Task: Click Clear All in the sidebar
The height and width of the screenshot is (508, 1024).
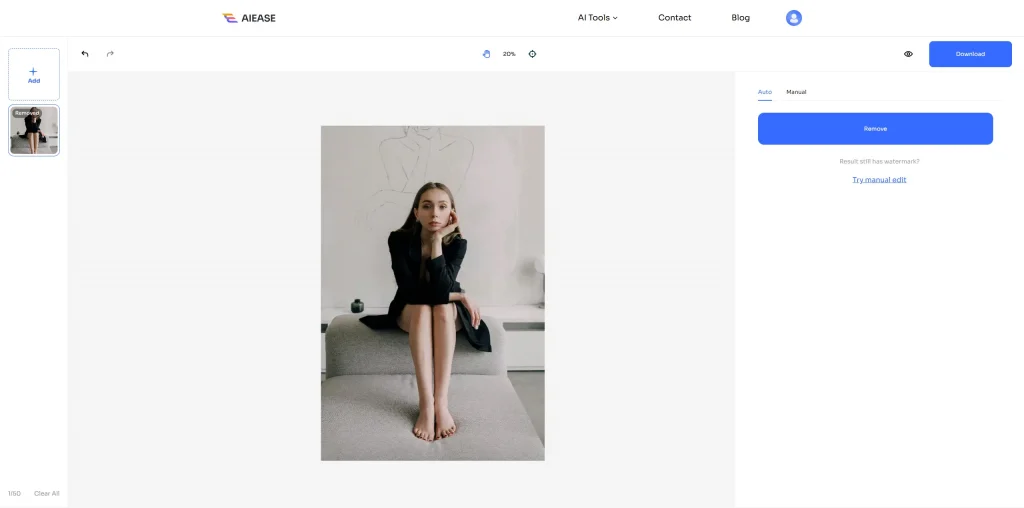Action: pos(47,494)
